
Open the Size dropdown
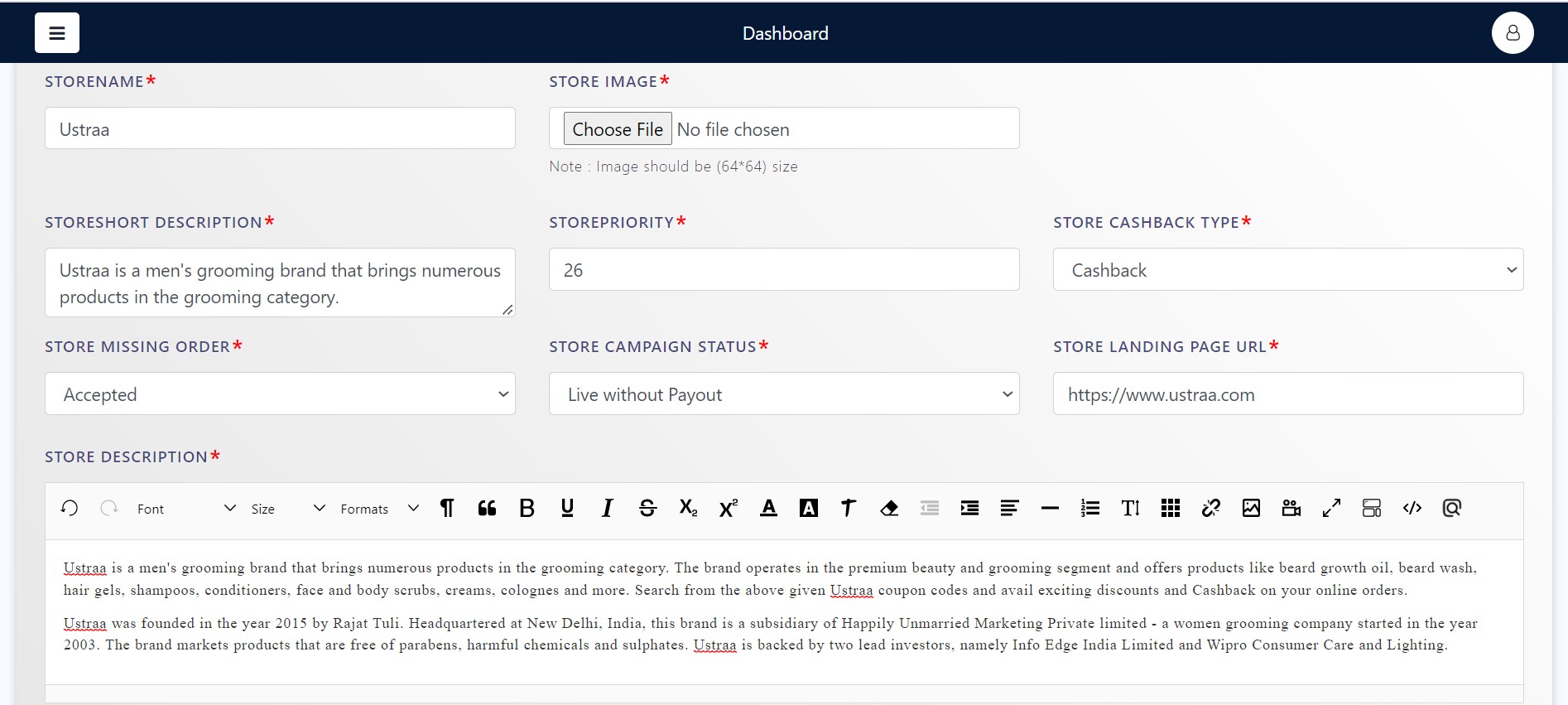pos(288,508)
